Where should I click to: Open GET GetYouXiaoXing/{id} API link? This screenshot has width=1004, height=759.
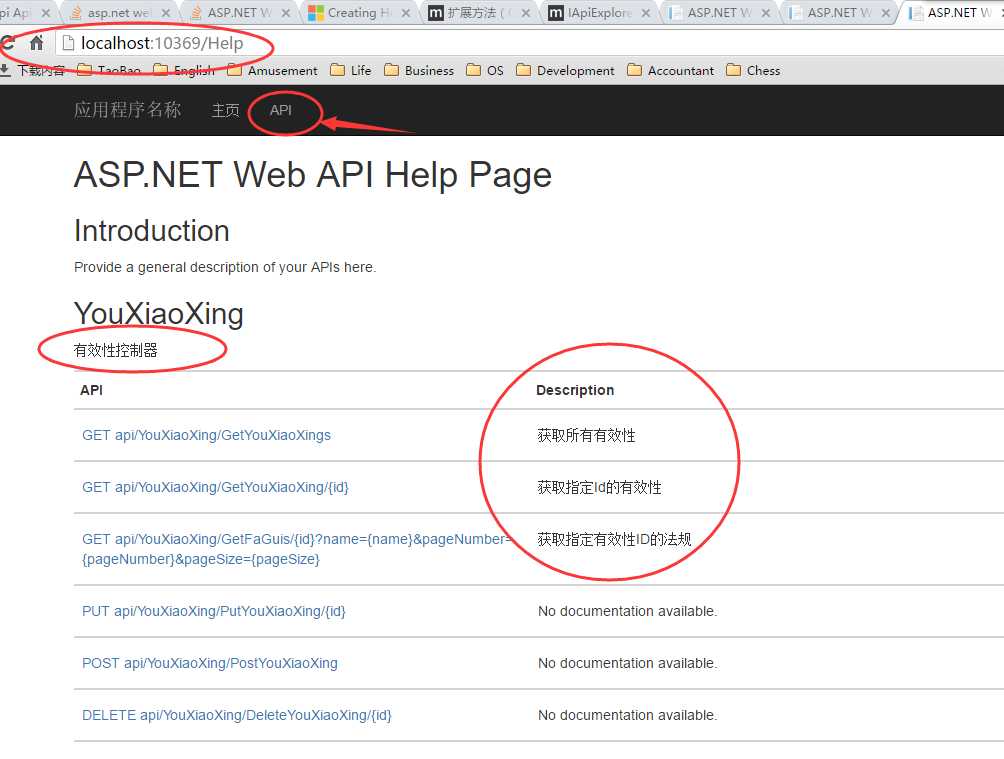pos(215,487)
